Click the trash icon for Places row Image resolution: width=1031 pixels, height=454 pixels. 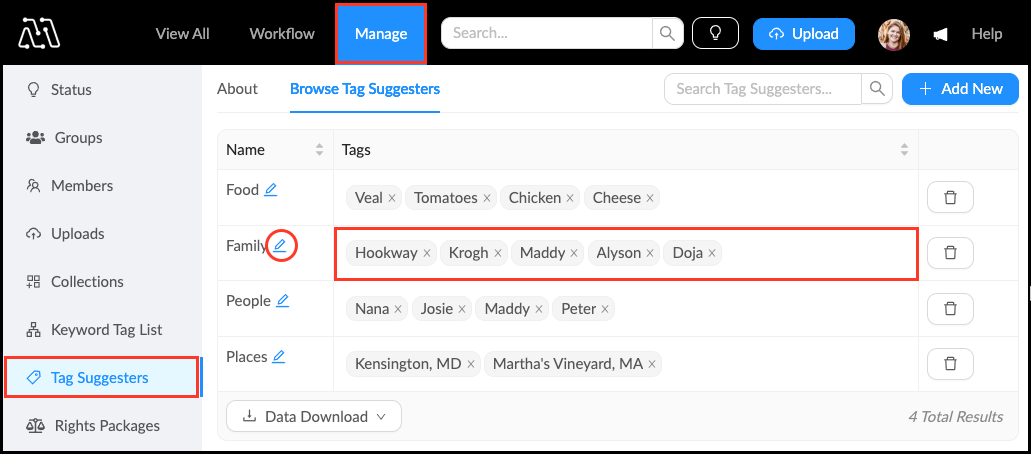coord(950,365)
